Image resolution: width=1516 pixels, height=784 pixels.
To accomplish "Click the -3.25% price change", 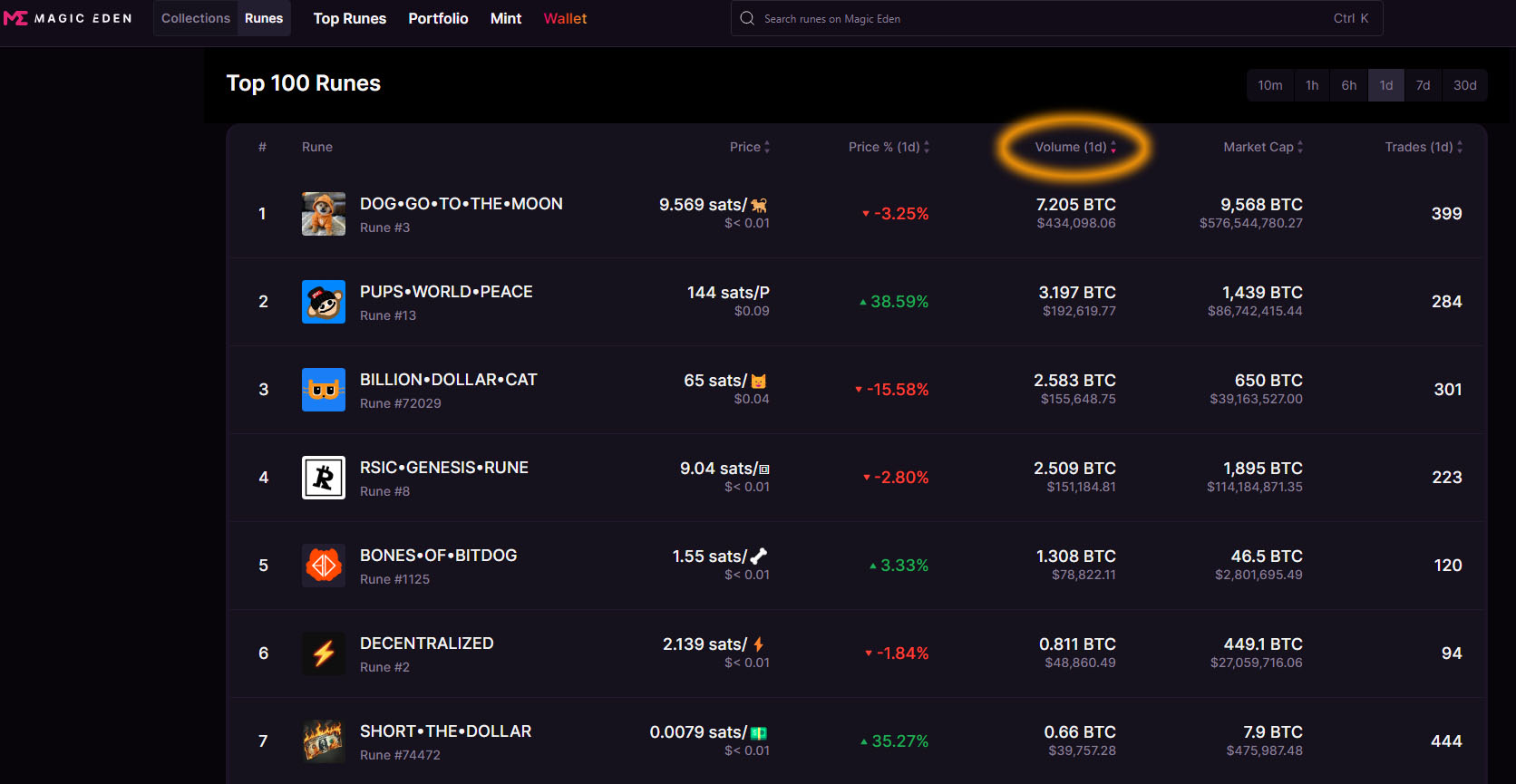I will coord(896,214).
